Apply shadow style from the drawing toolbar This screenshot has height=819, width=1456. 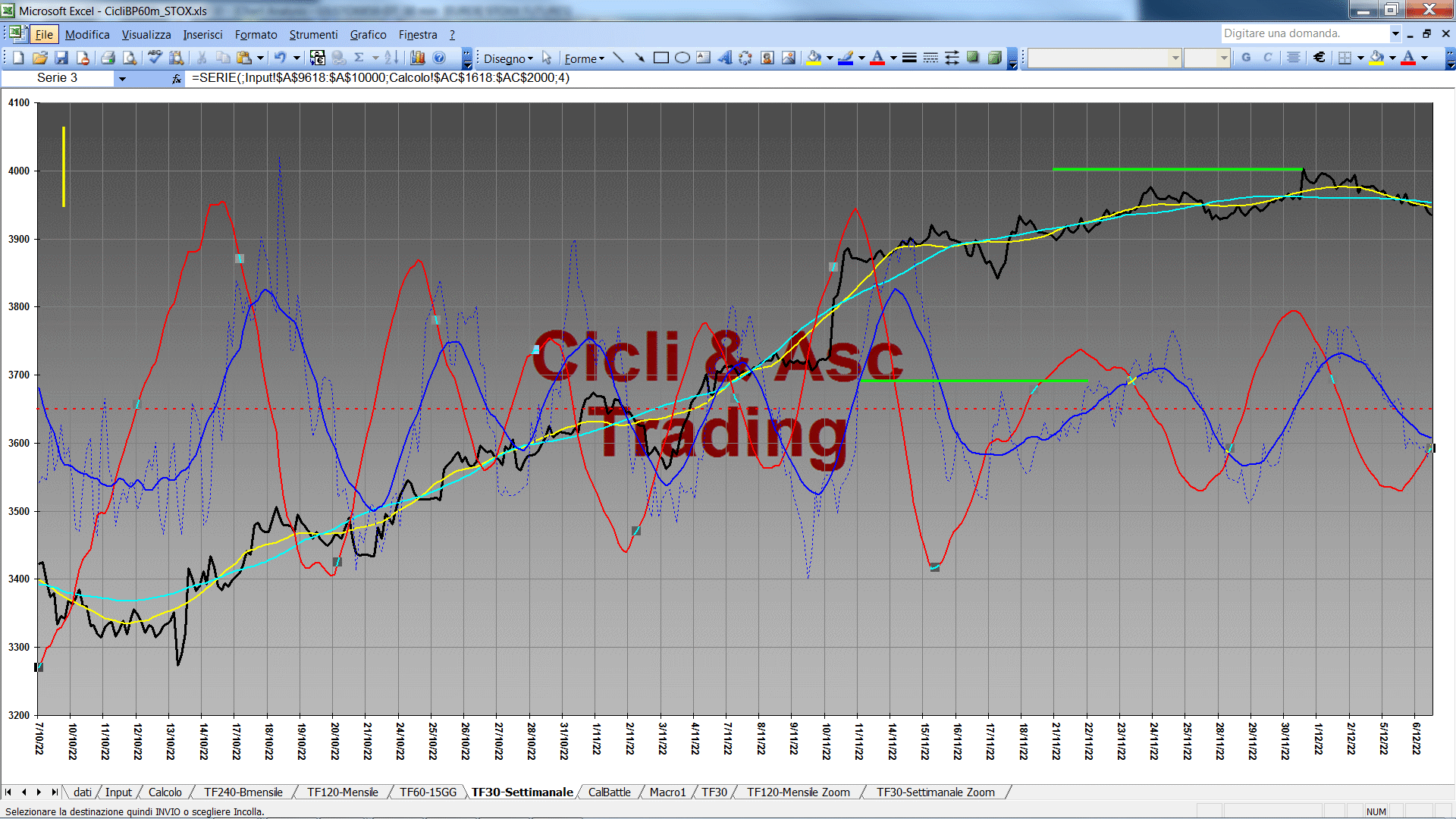click(973, 58)
